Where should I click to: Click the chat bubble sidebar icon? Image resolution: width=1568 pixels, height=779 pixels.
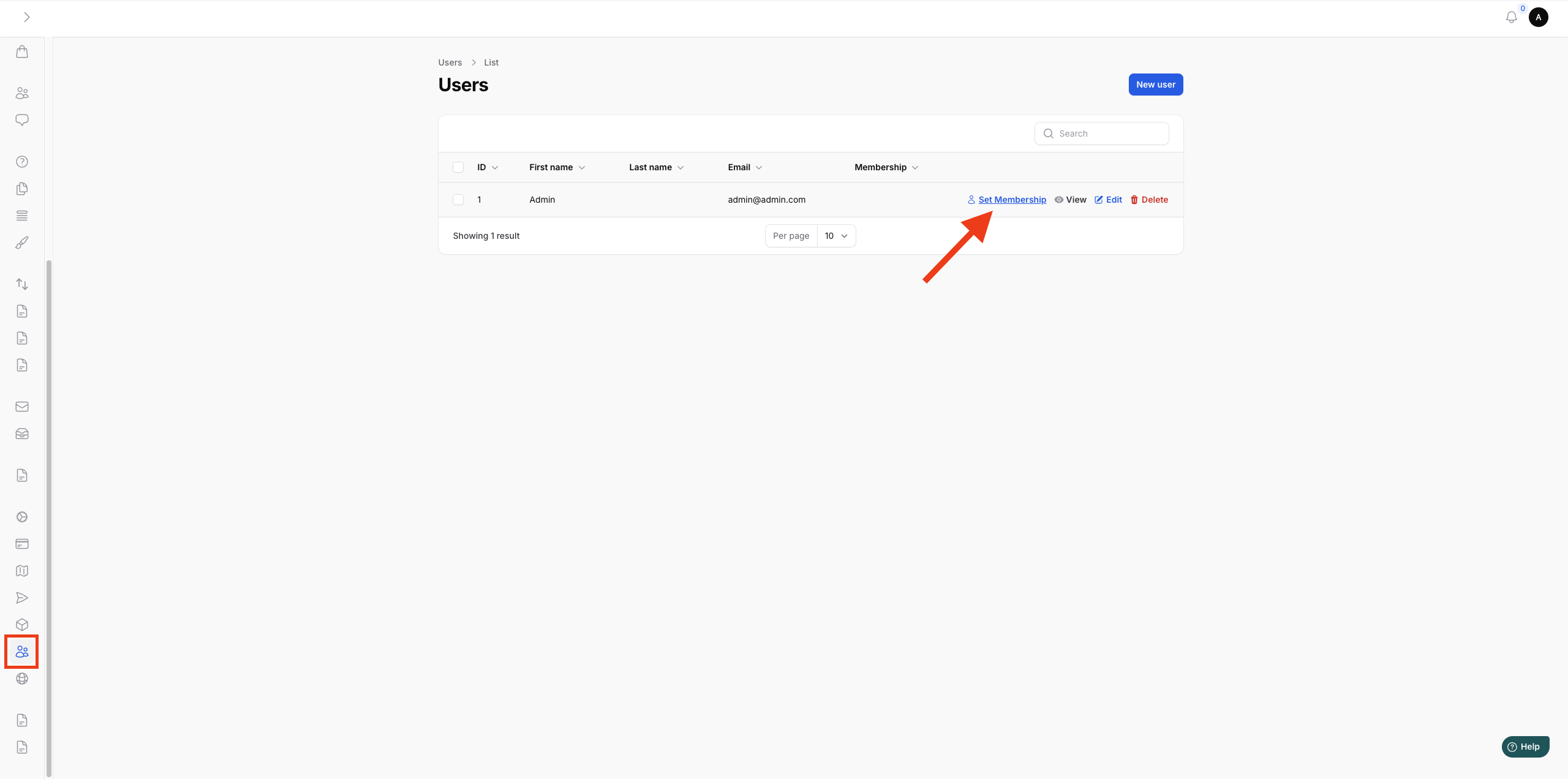22,120
